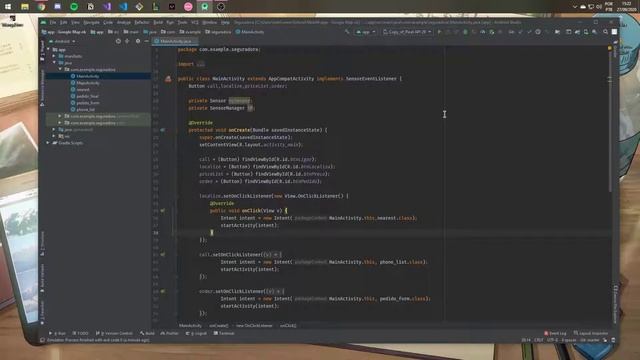This screenshot has height=360, width=640.
Task: Open the VCS menu
Action: tap(195, 22)
